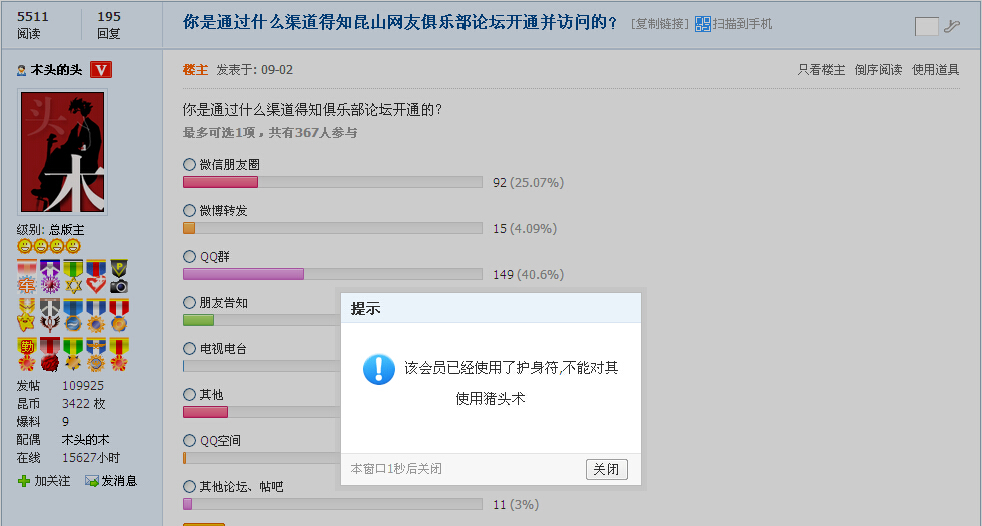
Task: Select the 其他论坛、帖吧 radio option
Action: (x=190, y=486)
